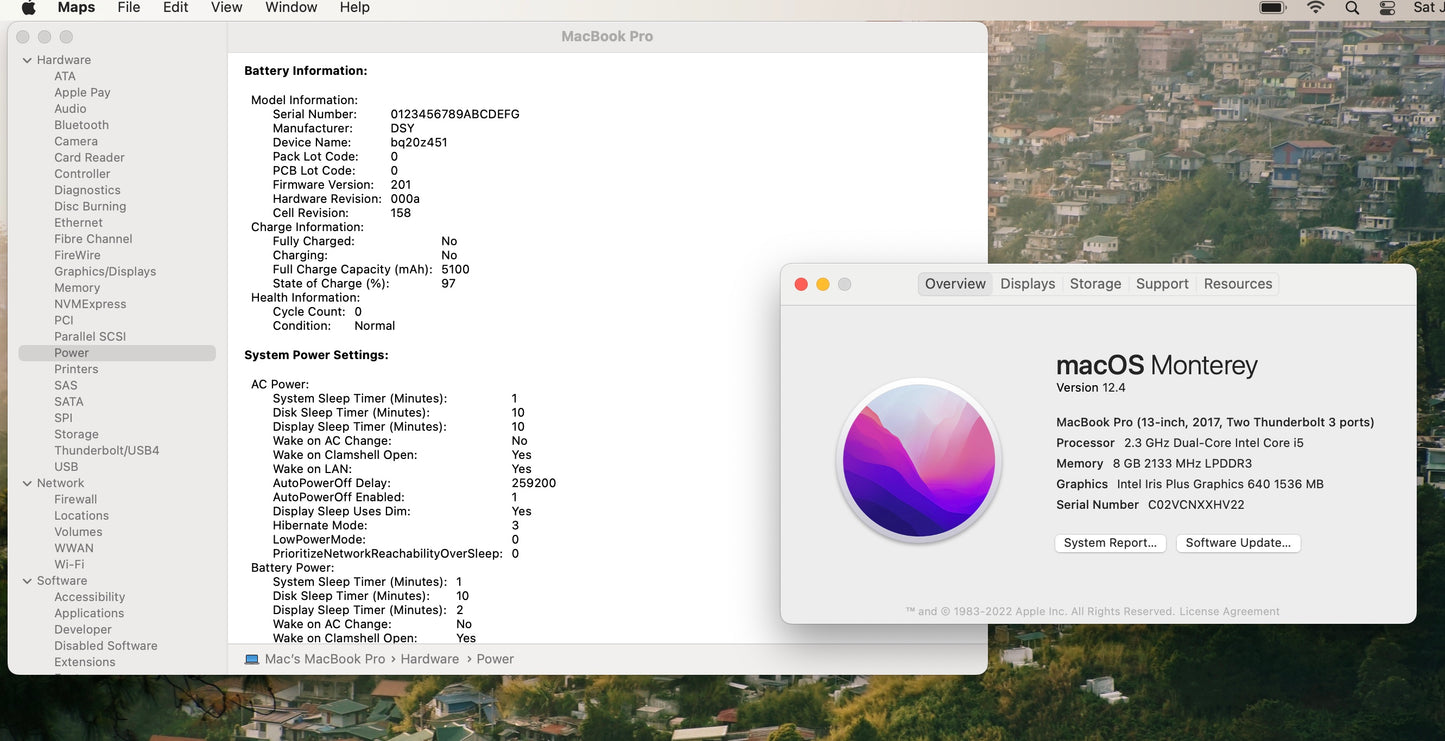Collapse the Hardware section in sidebar
Viewport: 1445px width, 741px height.
click(27, 60)
